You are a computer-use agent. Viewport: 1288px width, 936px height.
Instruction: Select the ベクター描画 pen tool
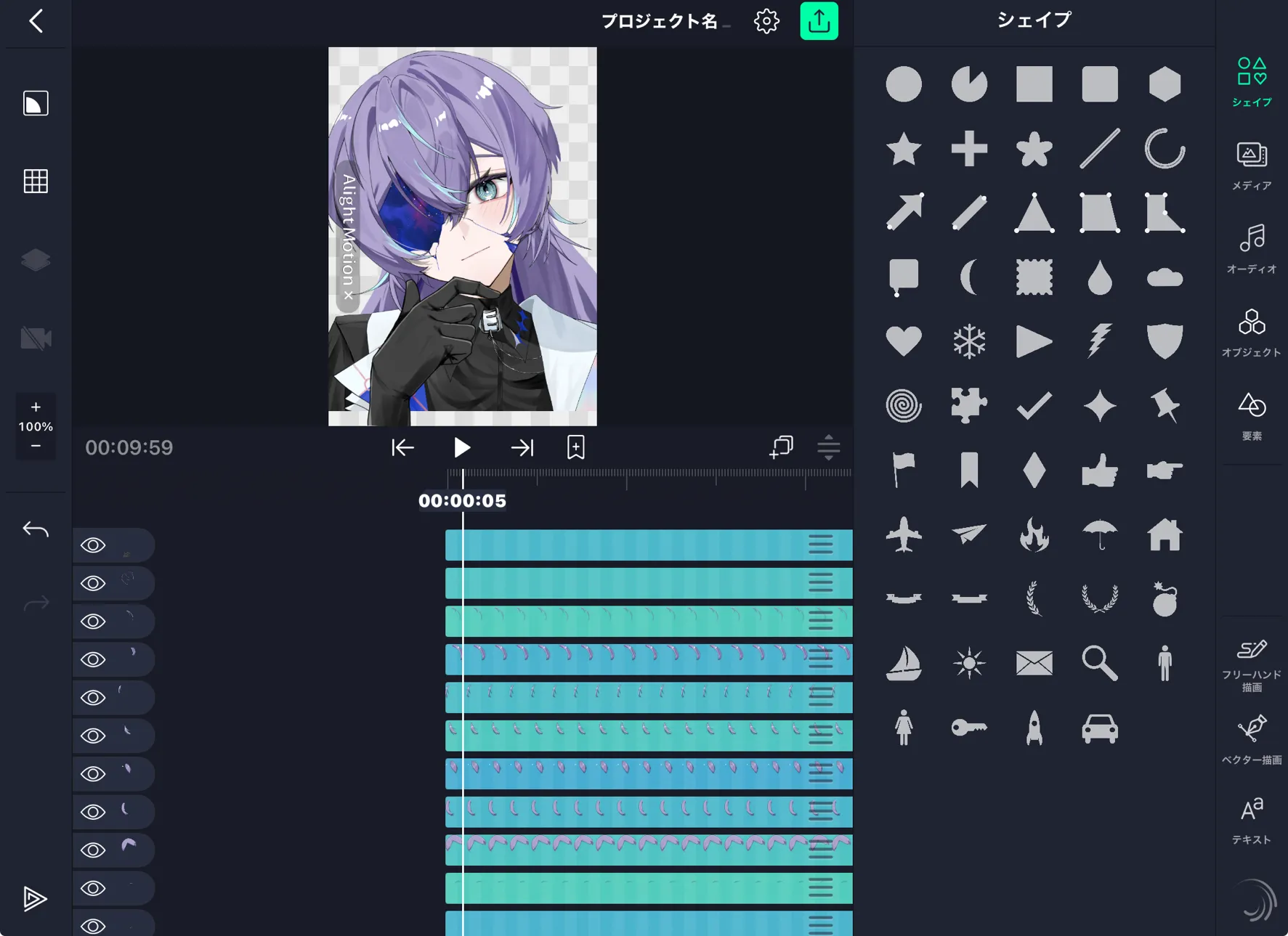click(1252, 740)
